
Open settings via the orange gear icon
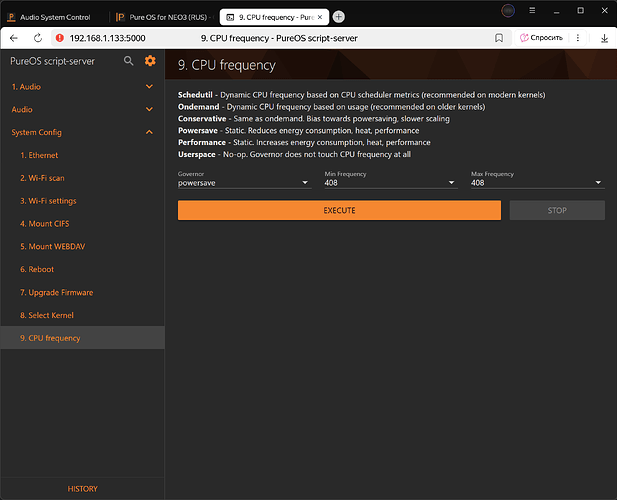pyautogui.click(x=150, y=61)
